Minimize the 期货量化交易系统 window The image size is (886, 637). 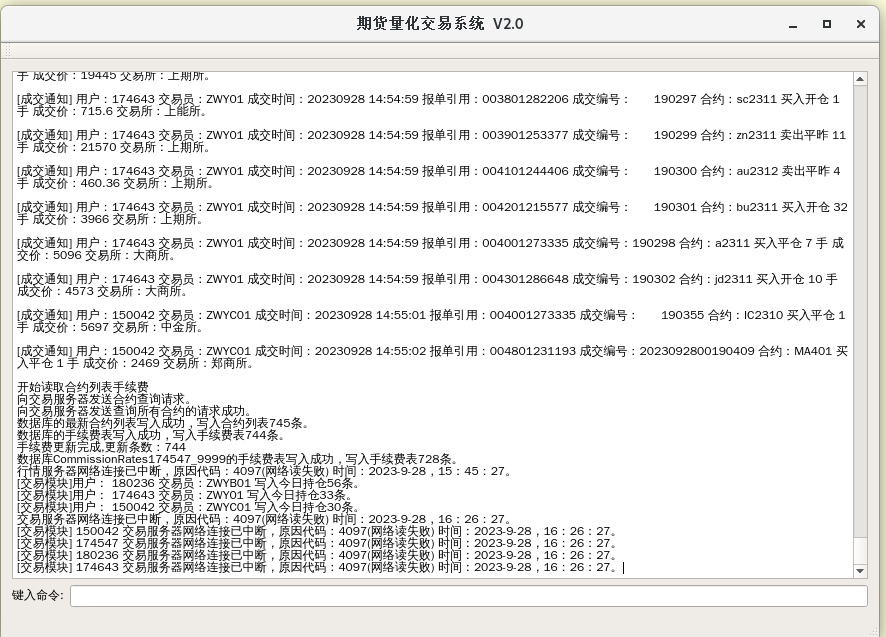coord(792,24)
